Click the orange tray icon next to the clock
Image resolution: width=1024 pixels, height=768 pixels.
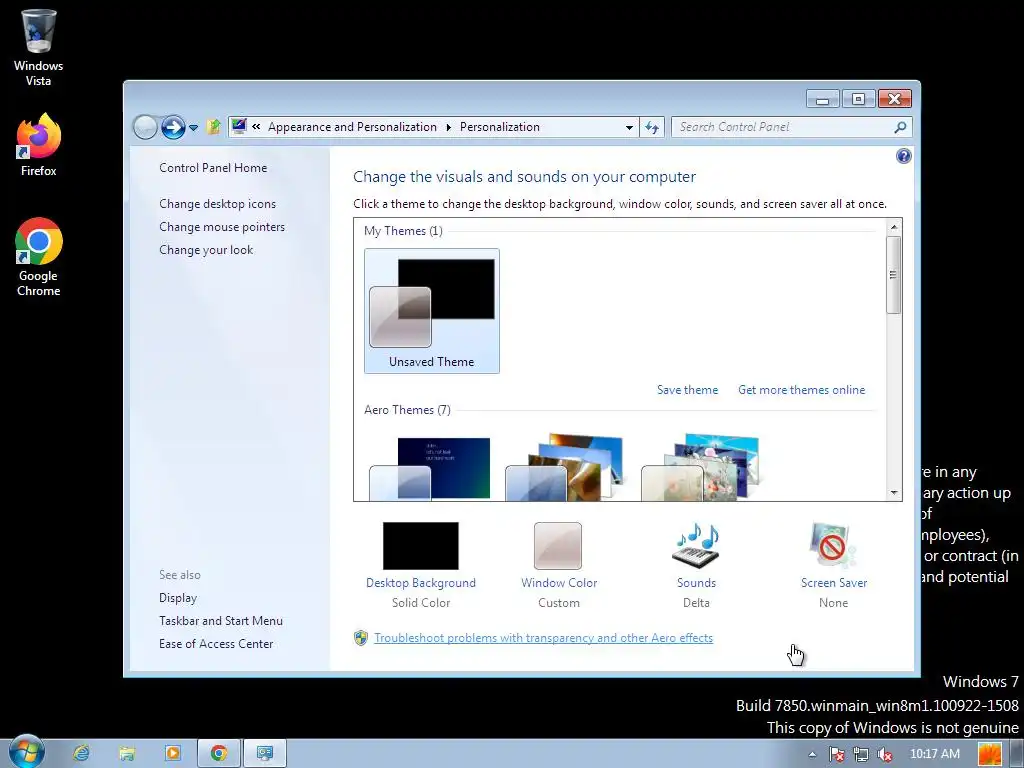[989, 754]
